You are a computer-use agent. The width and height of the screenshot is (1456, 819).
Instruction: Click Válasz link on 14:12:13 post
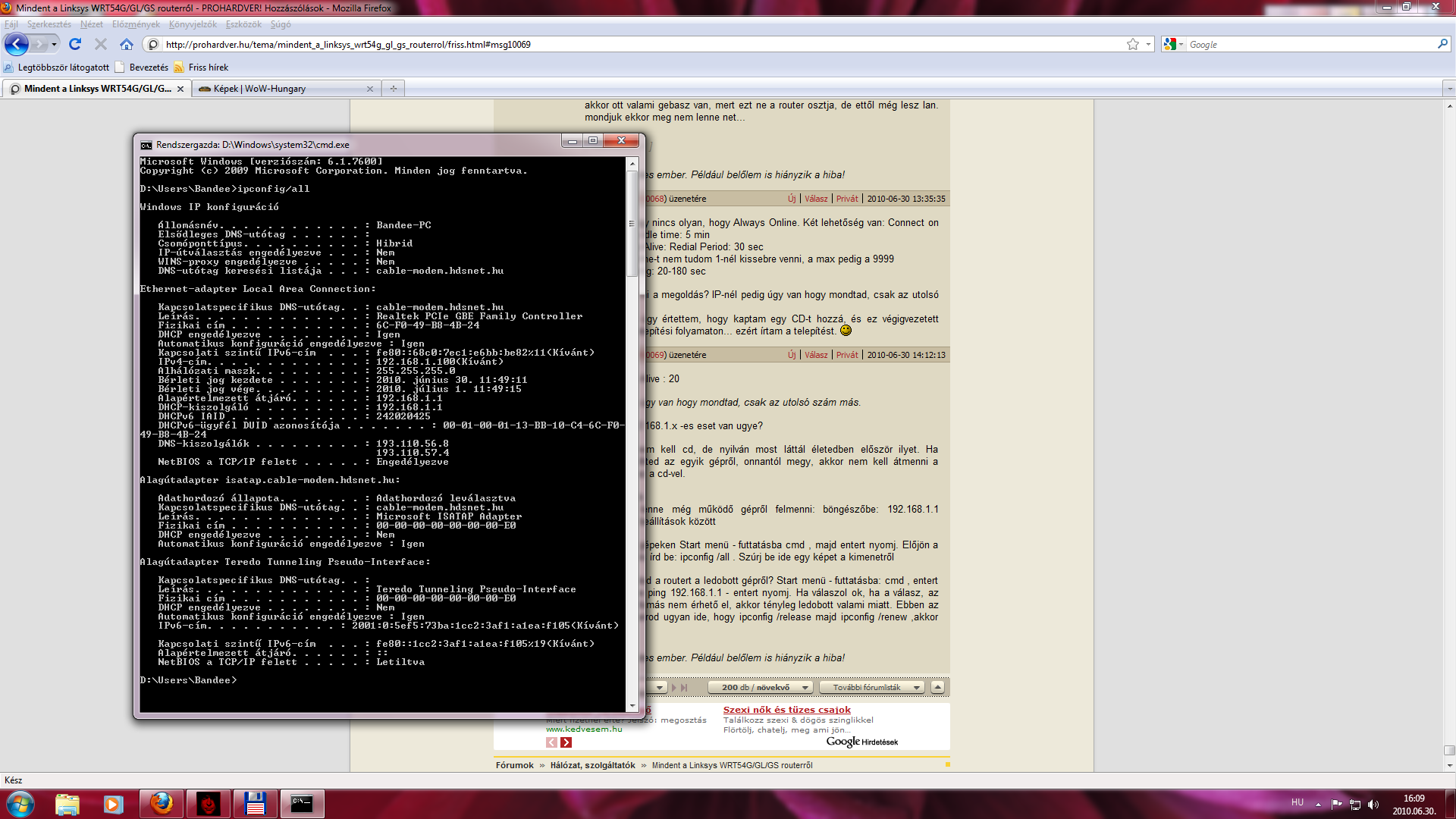[x=816, y=355]
